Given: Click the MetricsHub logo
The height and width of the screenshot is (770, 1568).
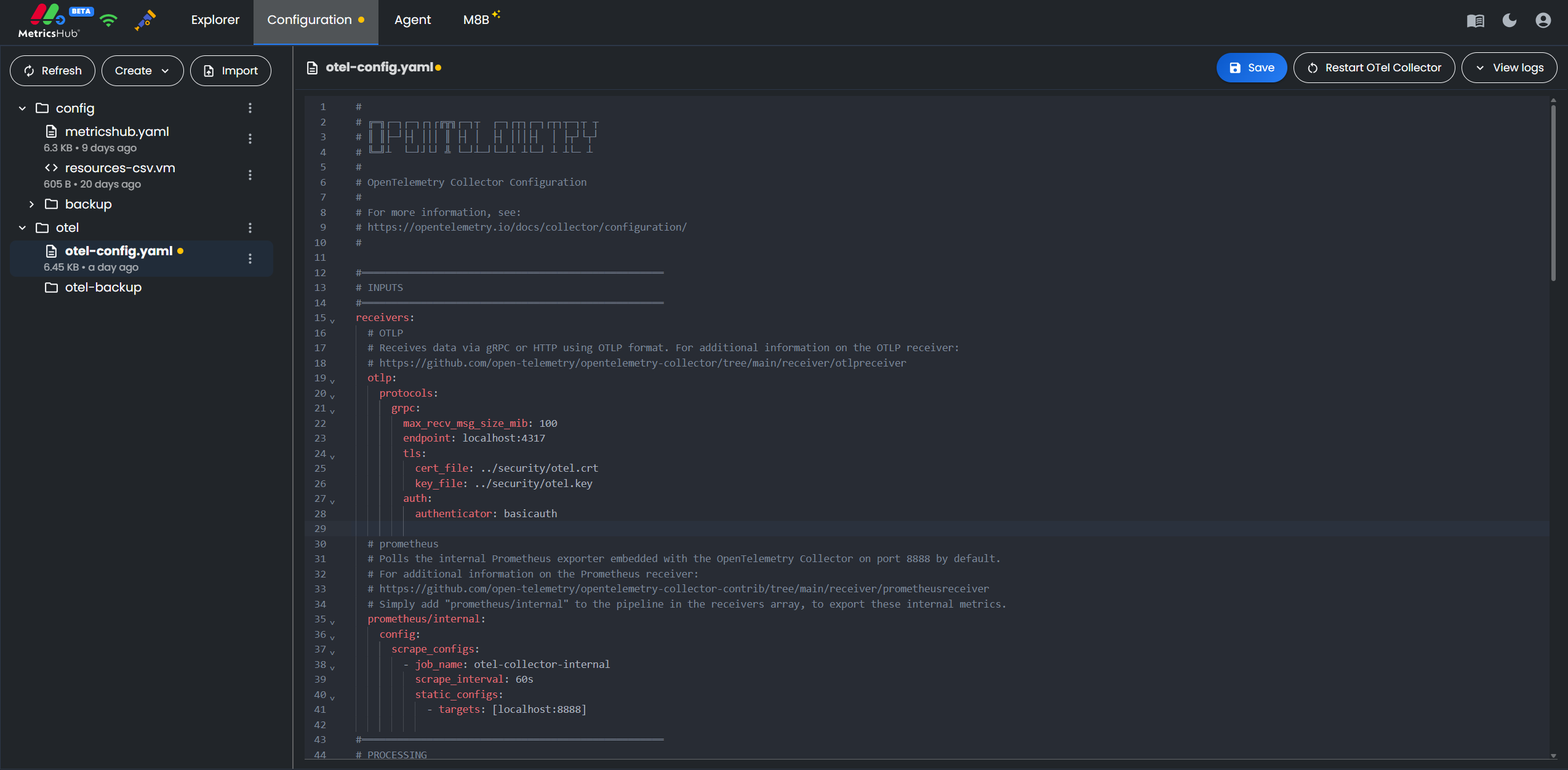Looking at the screenshot, I should point(49,22).
